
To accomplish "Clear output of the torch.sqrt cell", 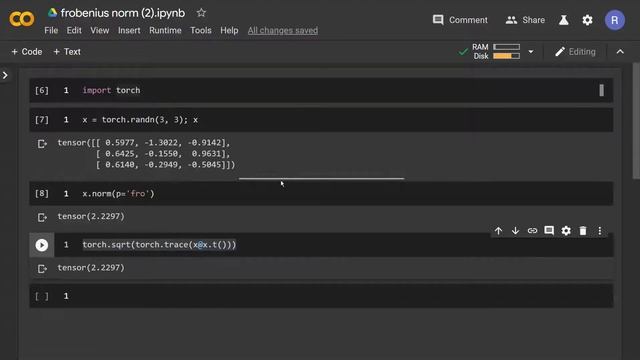I will (x=42, y=269).
